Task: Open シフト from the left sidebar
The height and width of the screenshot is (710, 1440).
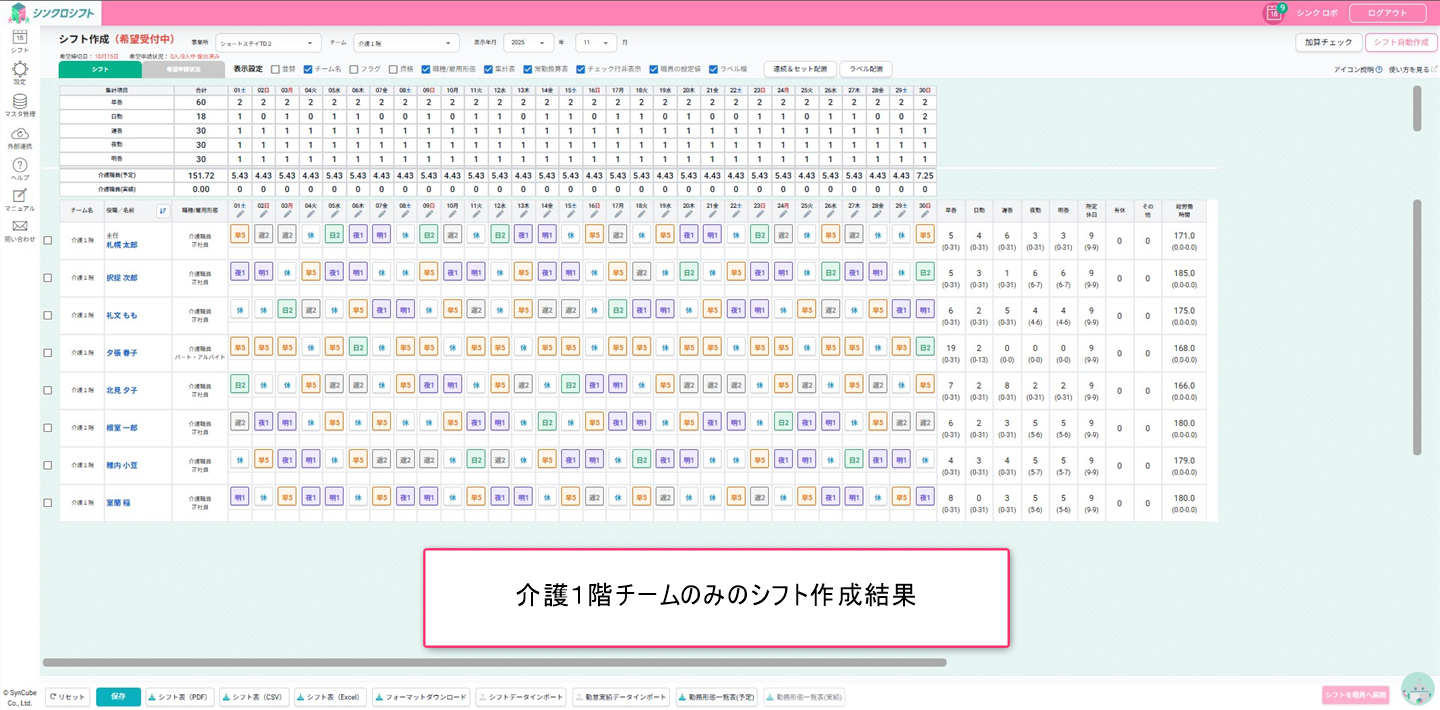Action: [19, 40]
